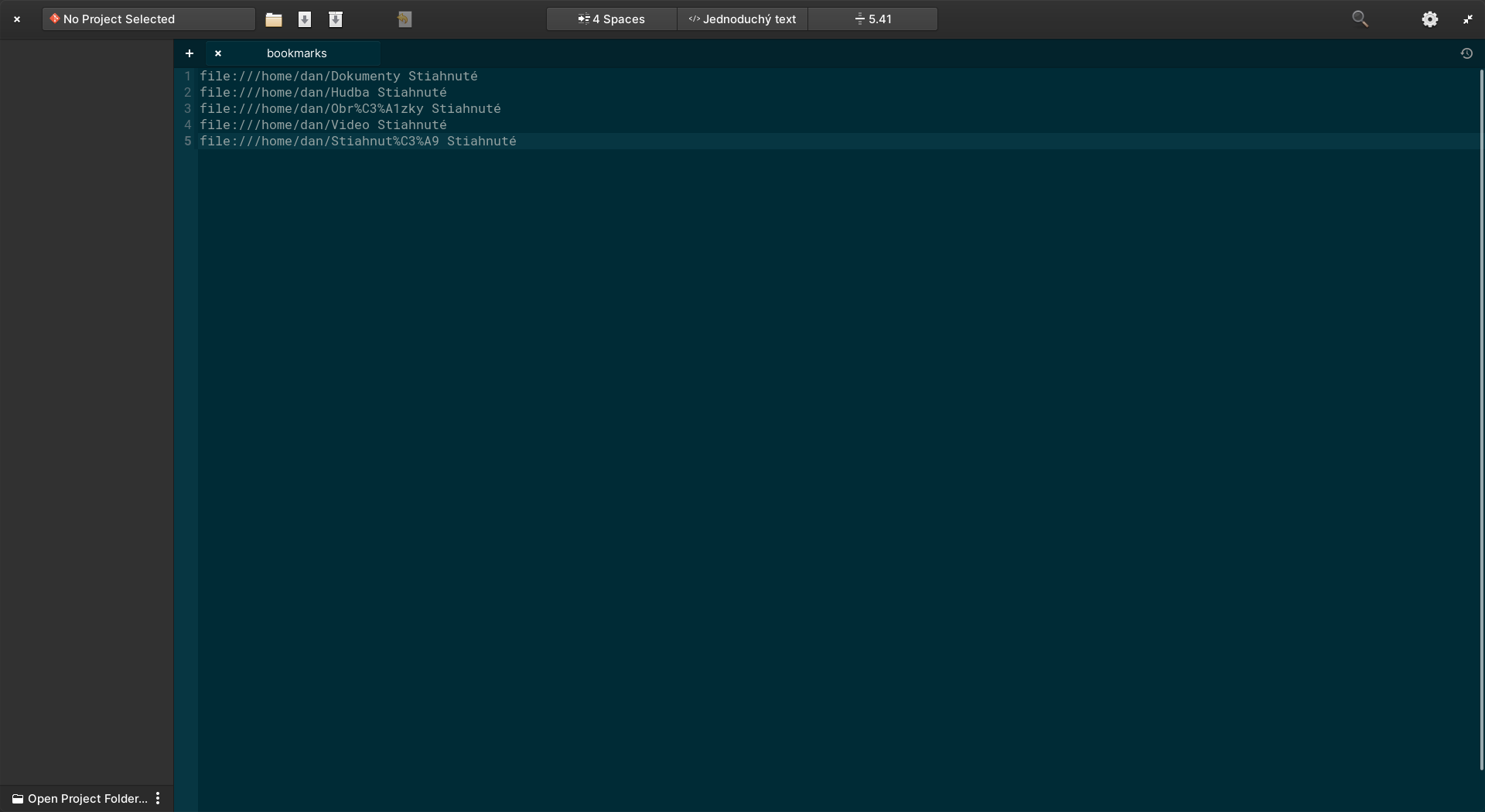1485x812 pixels.
Task: Click the Save file icon
Action: point(305,19)
